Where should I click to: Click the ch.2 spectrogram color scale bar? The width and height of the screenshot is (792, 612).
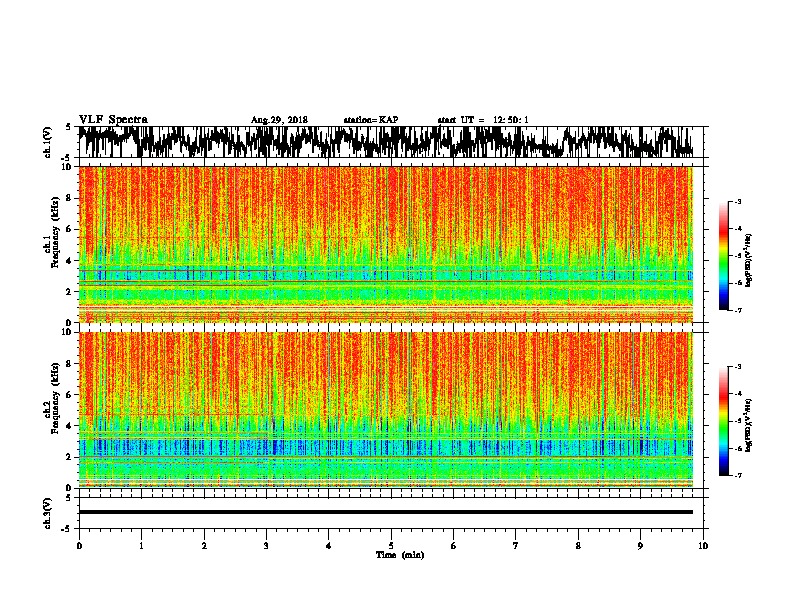[723, 421]
